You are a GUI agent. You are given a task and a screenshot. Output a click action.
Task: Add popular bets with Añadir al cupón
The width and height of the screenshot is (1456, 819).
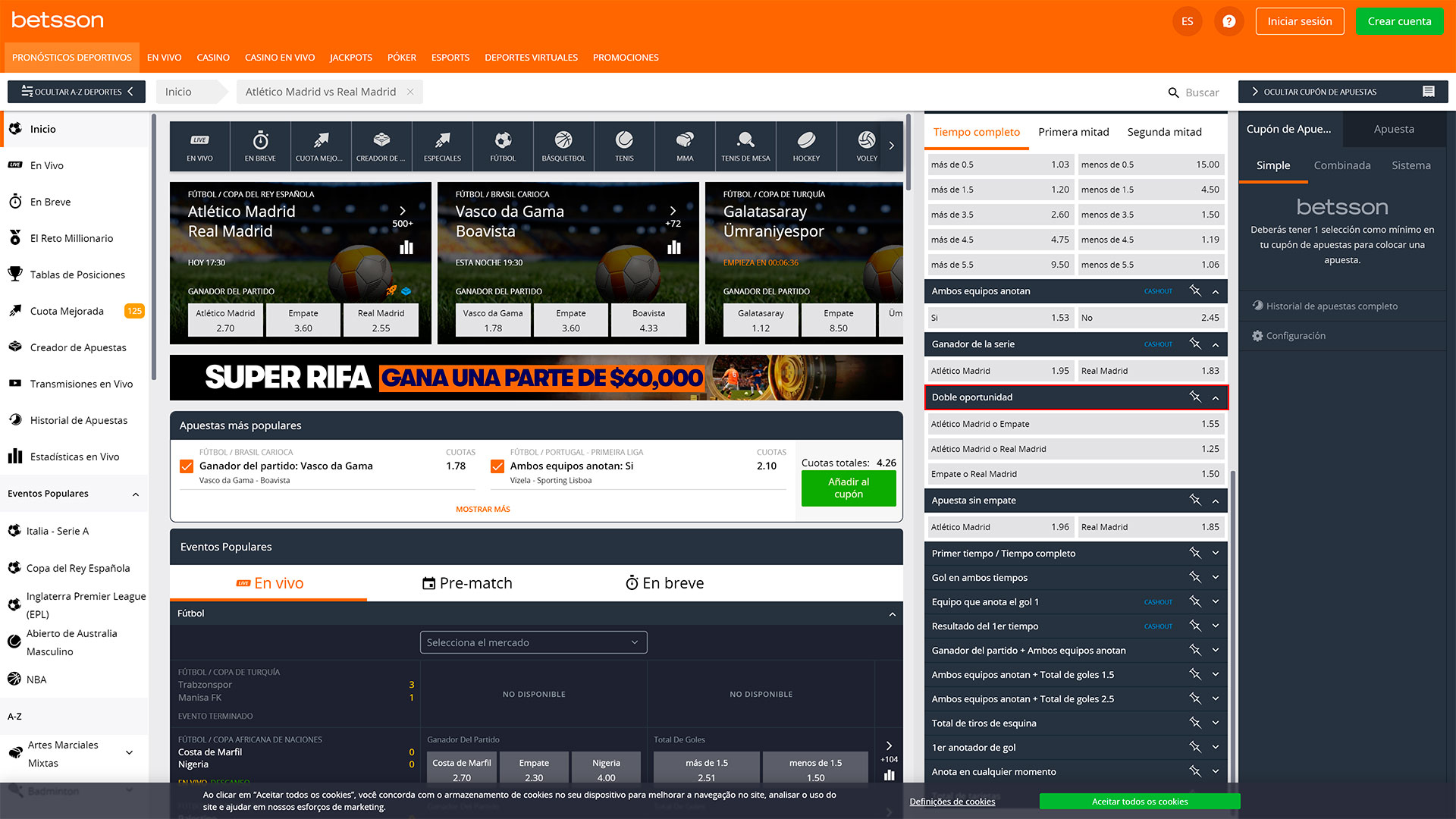point(849,488)
